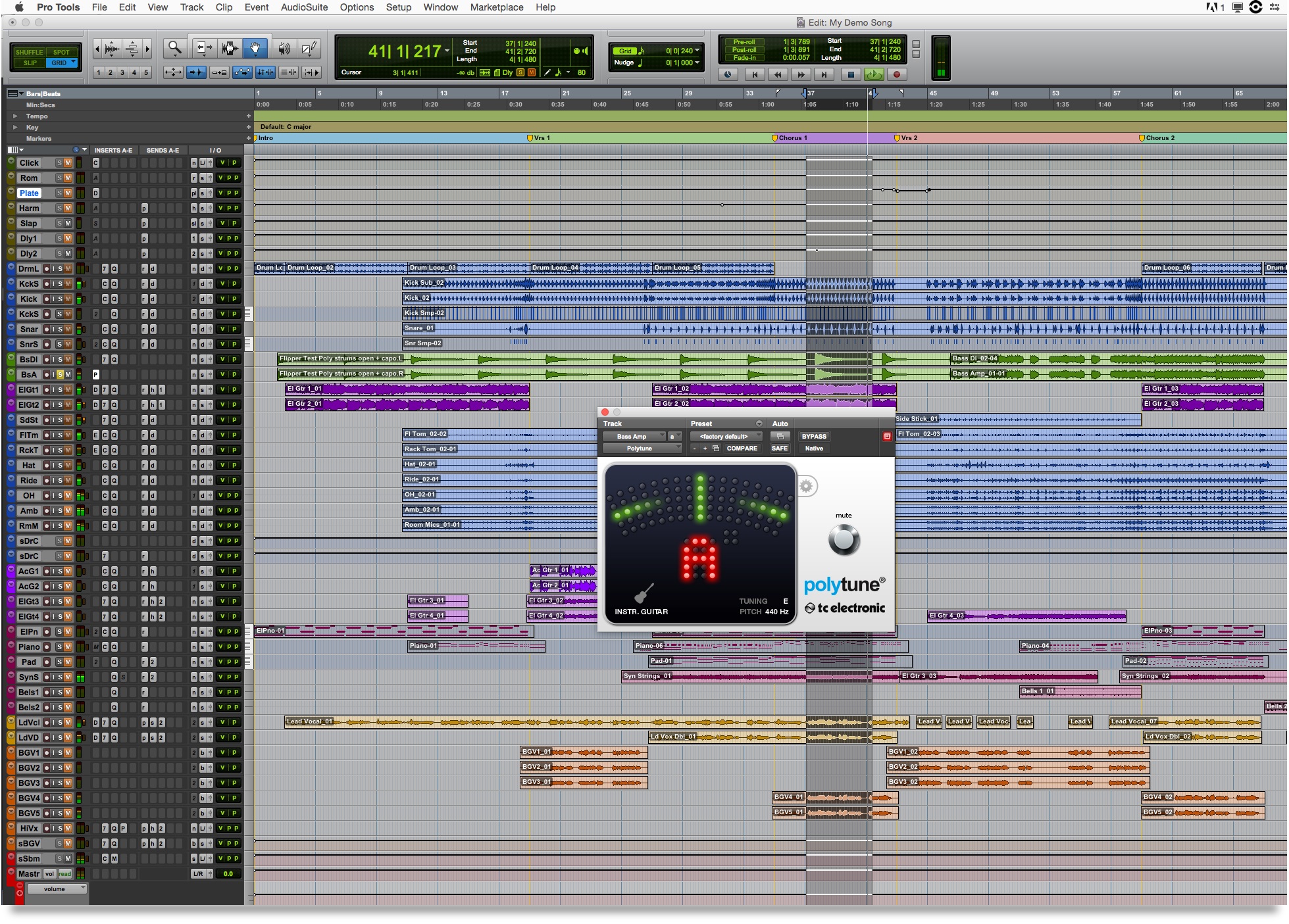This screenshot has height=924, width=1289.
Task: Open GRID mode dropdown arrow
Action: click(x=73, y=62)
